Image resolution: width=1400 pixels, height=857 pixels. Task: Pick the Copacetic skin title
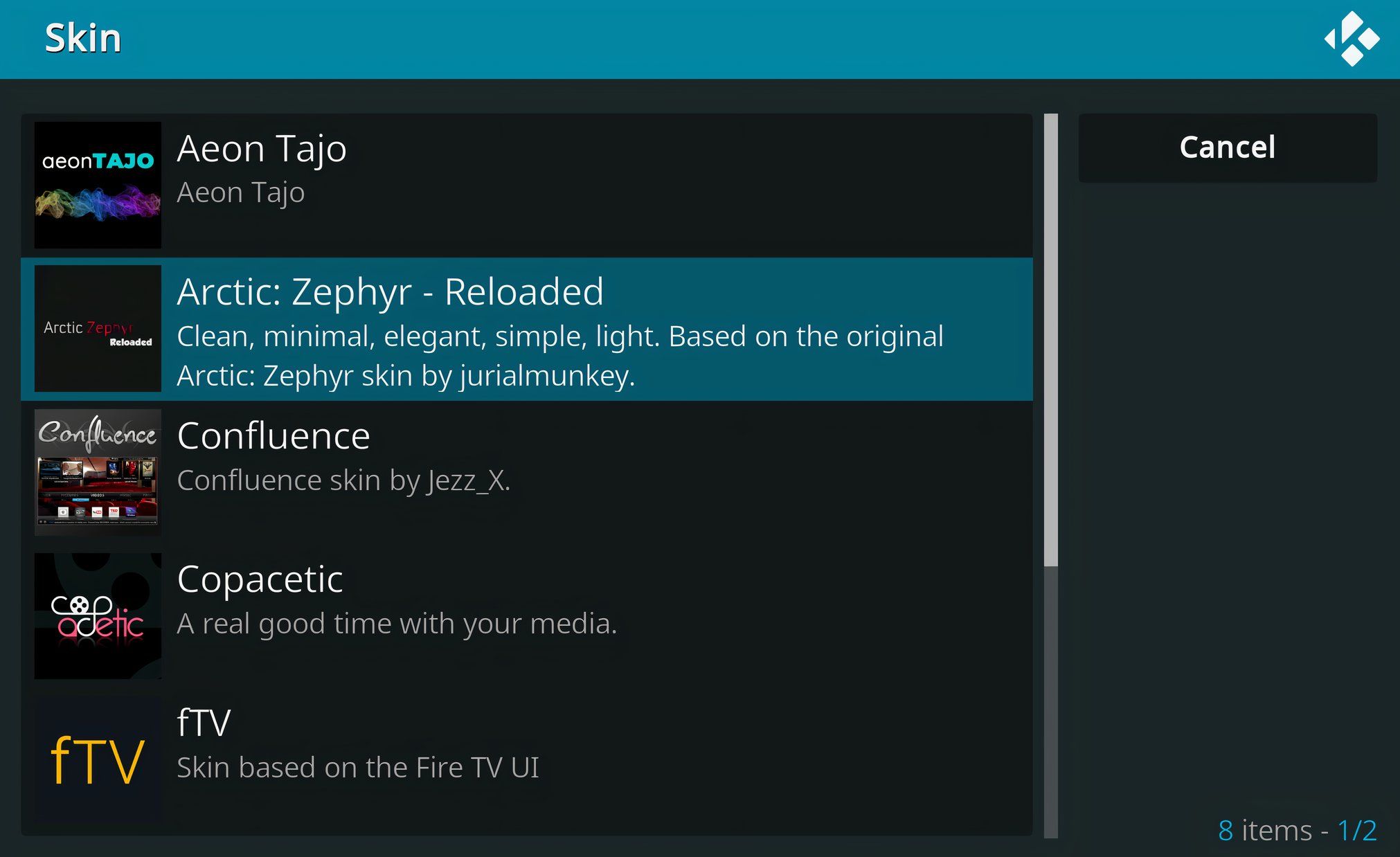click(260, 579)
